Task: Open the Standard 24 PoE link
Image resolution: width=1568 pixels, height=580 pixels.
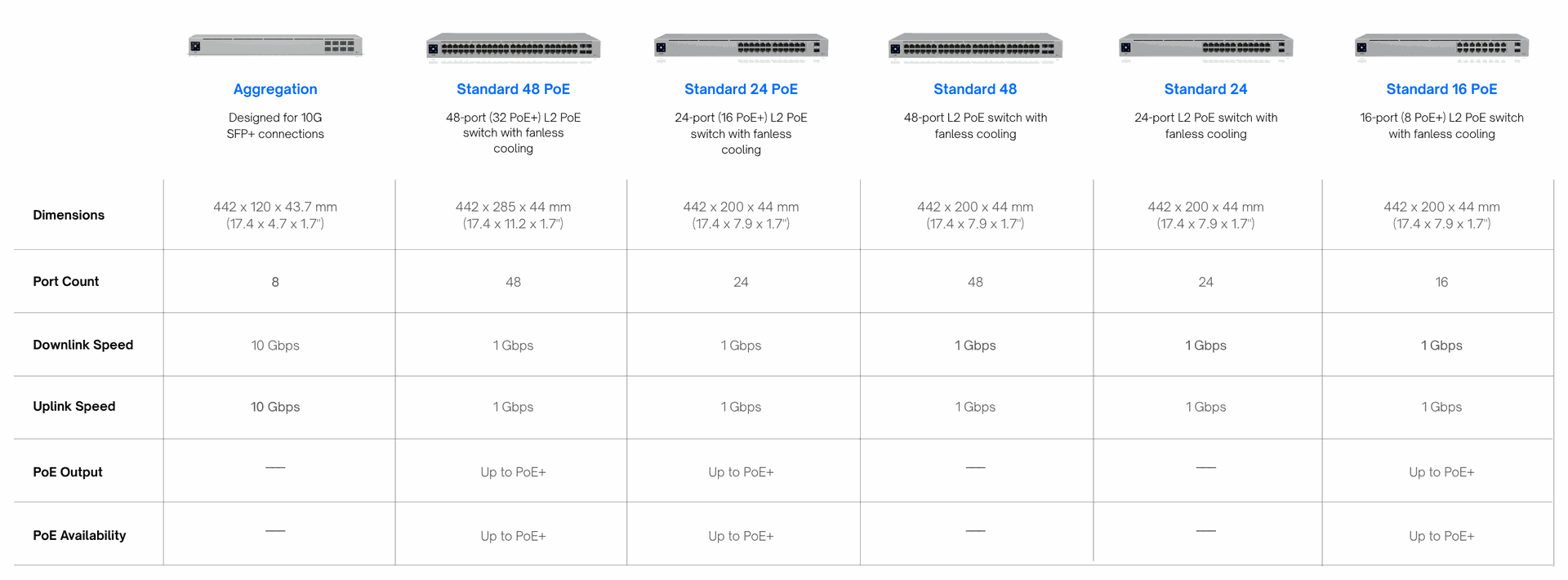Action: (x=741, y=89)
